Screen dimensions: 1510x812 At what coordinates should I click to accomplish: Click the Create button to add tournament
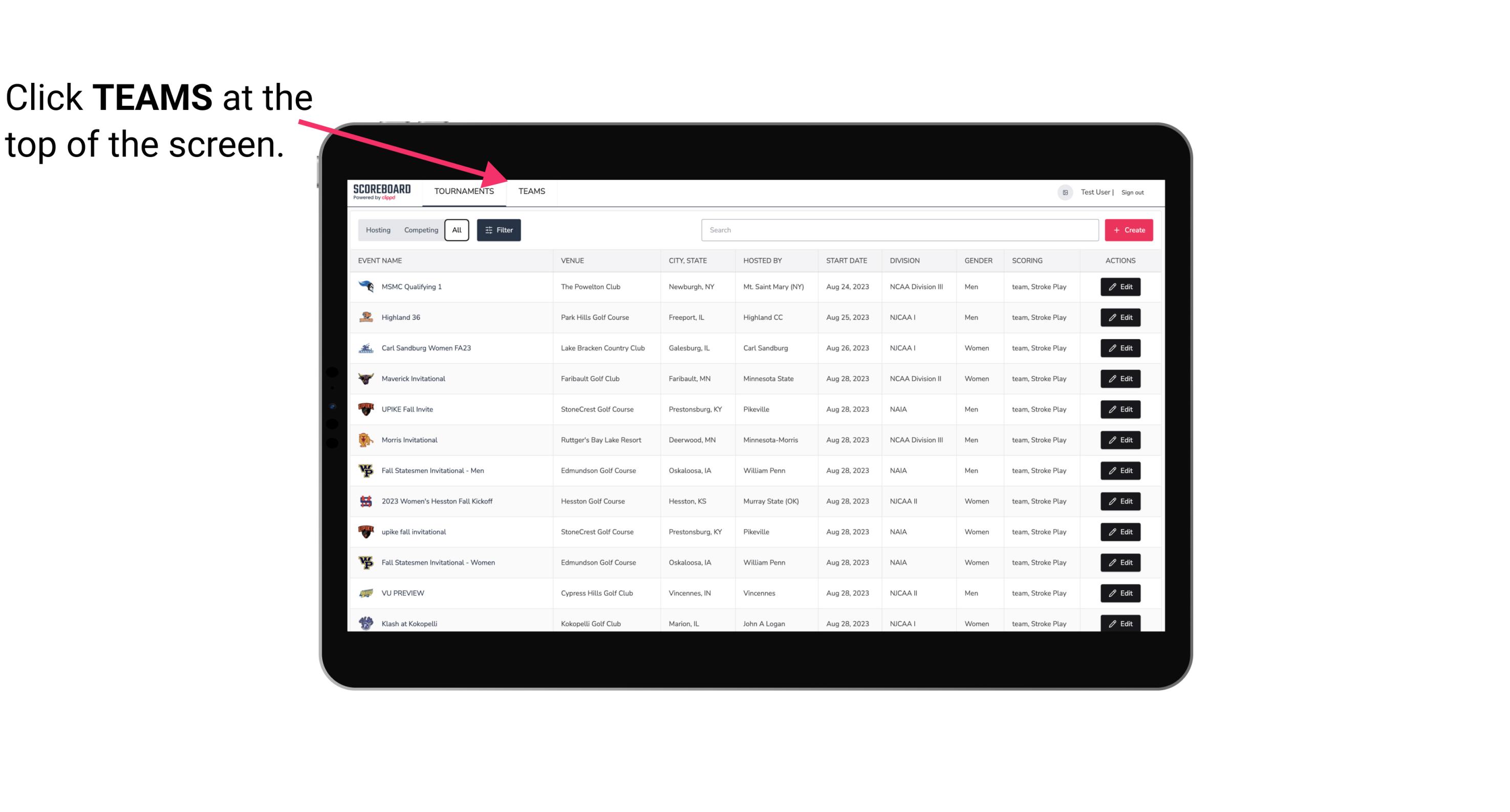[x=1129, y=229]
